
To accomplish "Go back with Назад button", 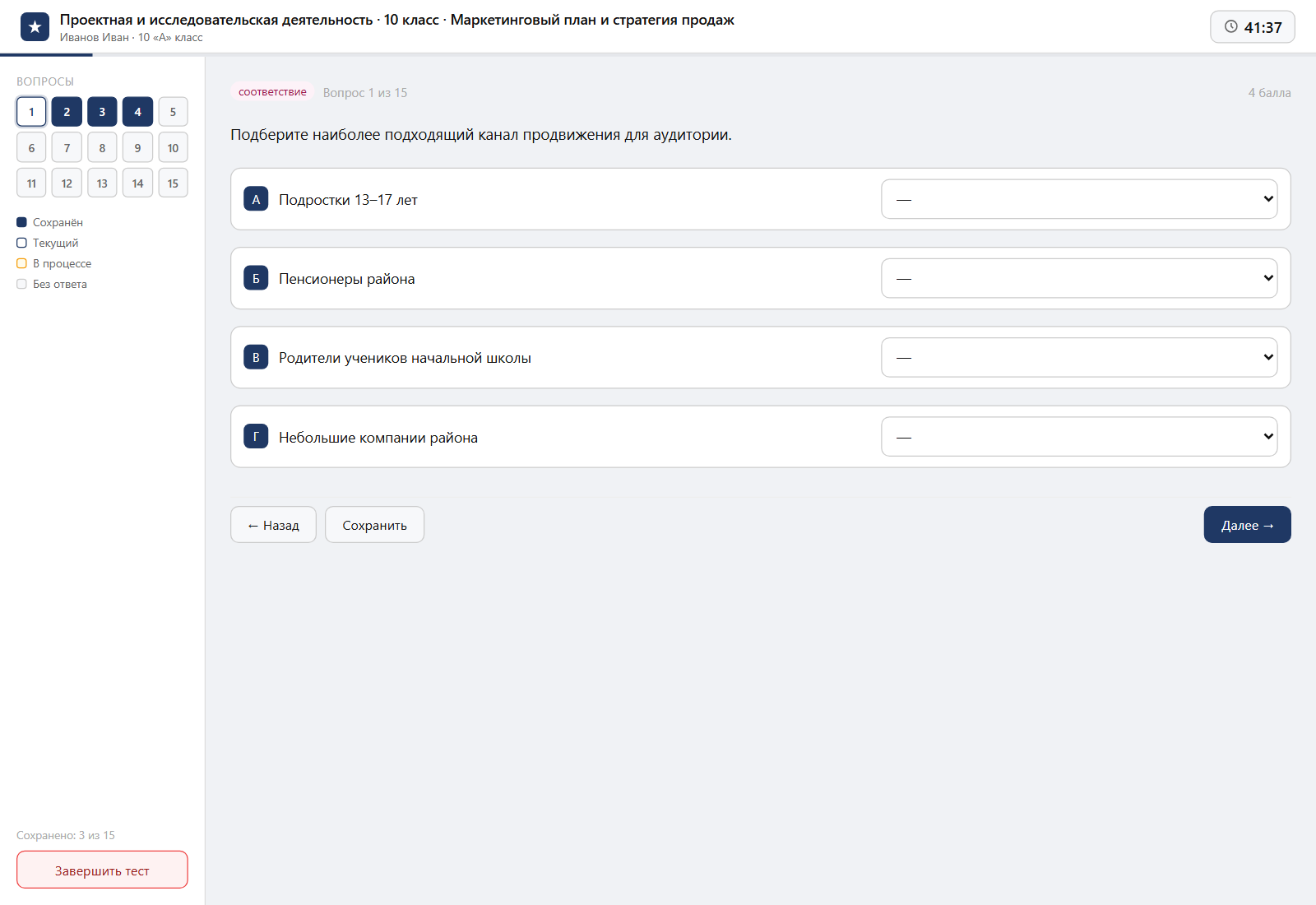I will coord(273,525).
